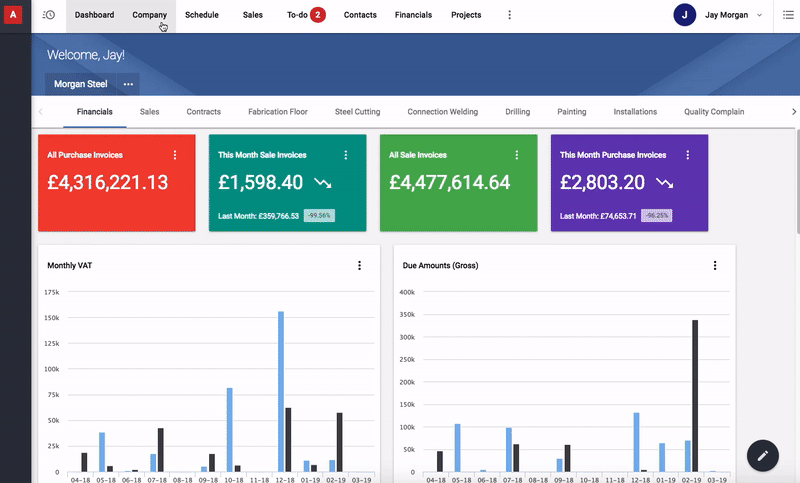Click the Morgan Steel company button

point(81,84)
